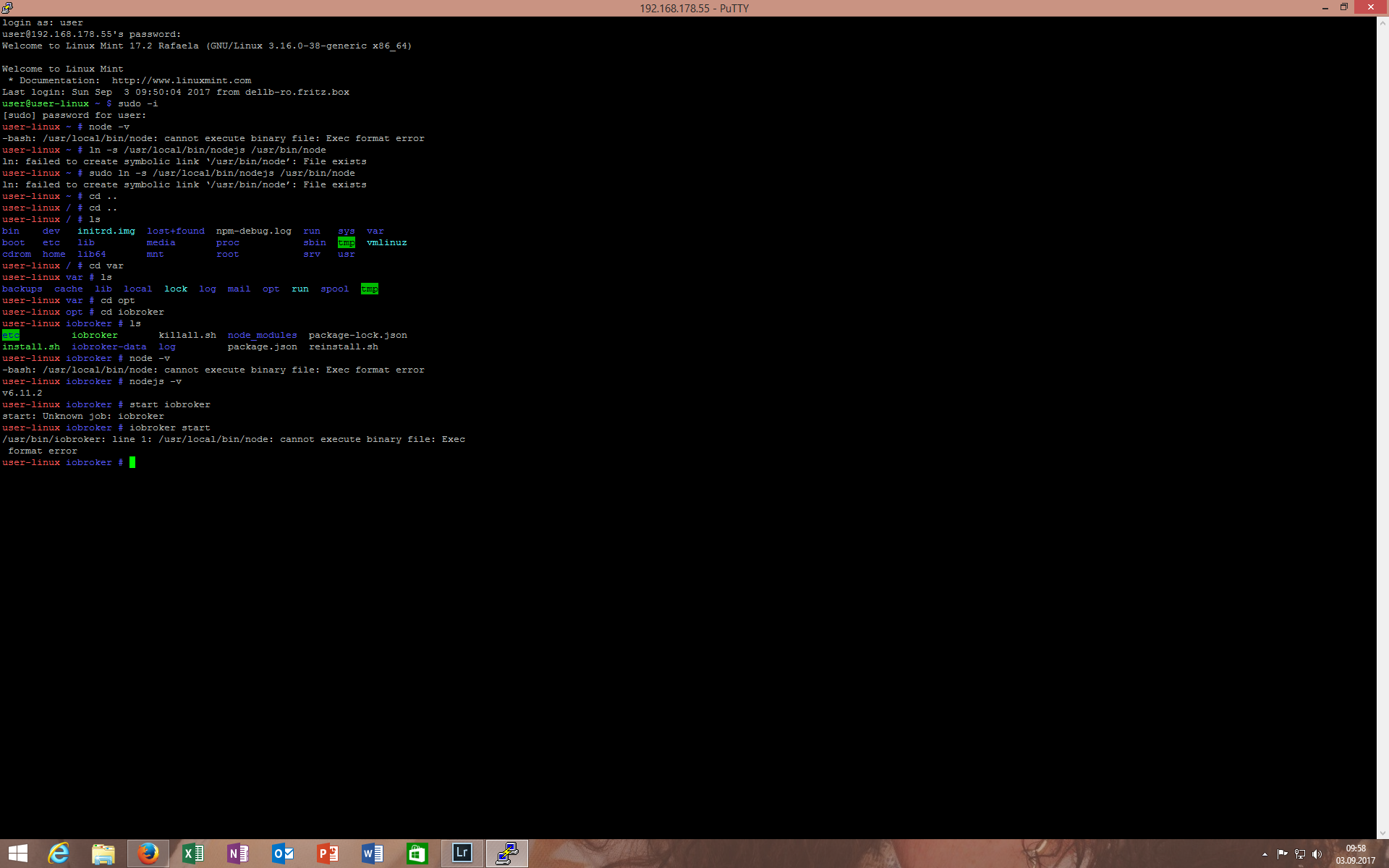
Task: Click the green terminal cursor
Action: [x=132, y=462]
